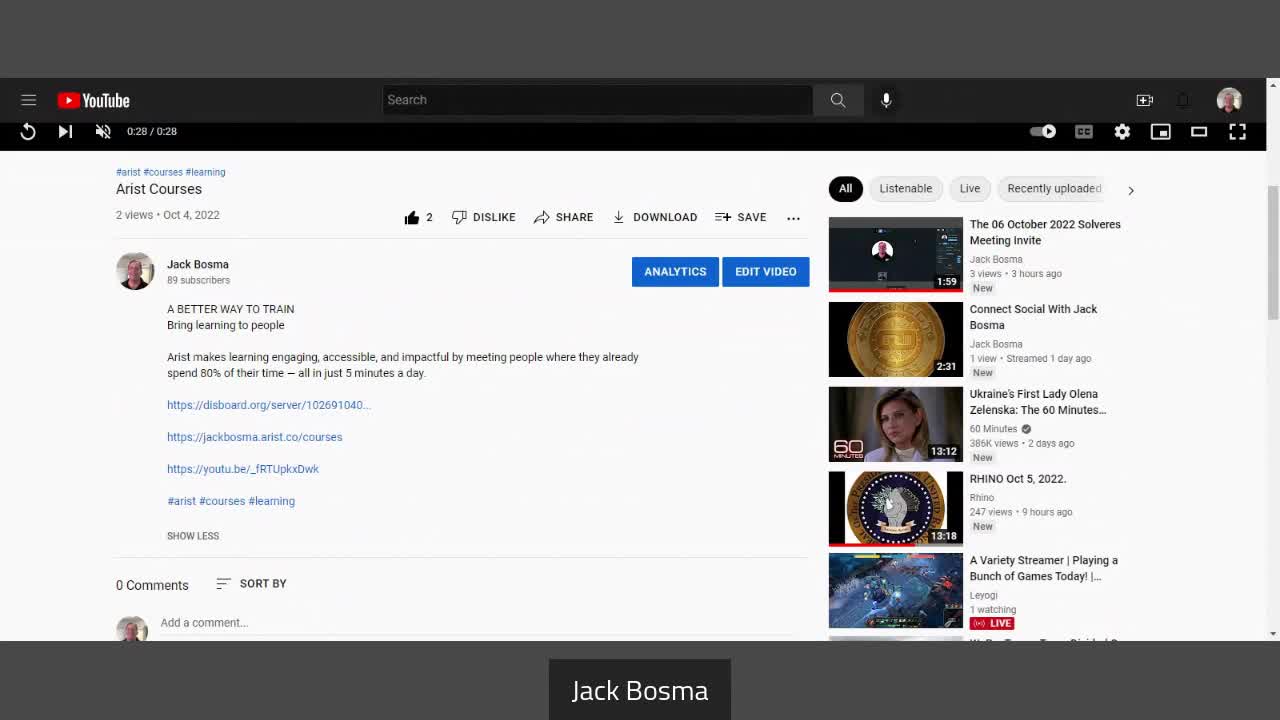Screen dimensions: 1280x720
Task: Open the notifications bell
Action: [x=1183, y=100]
